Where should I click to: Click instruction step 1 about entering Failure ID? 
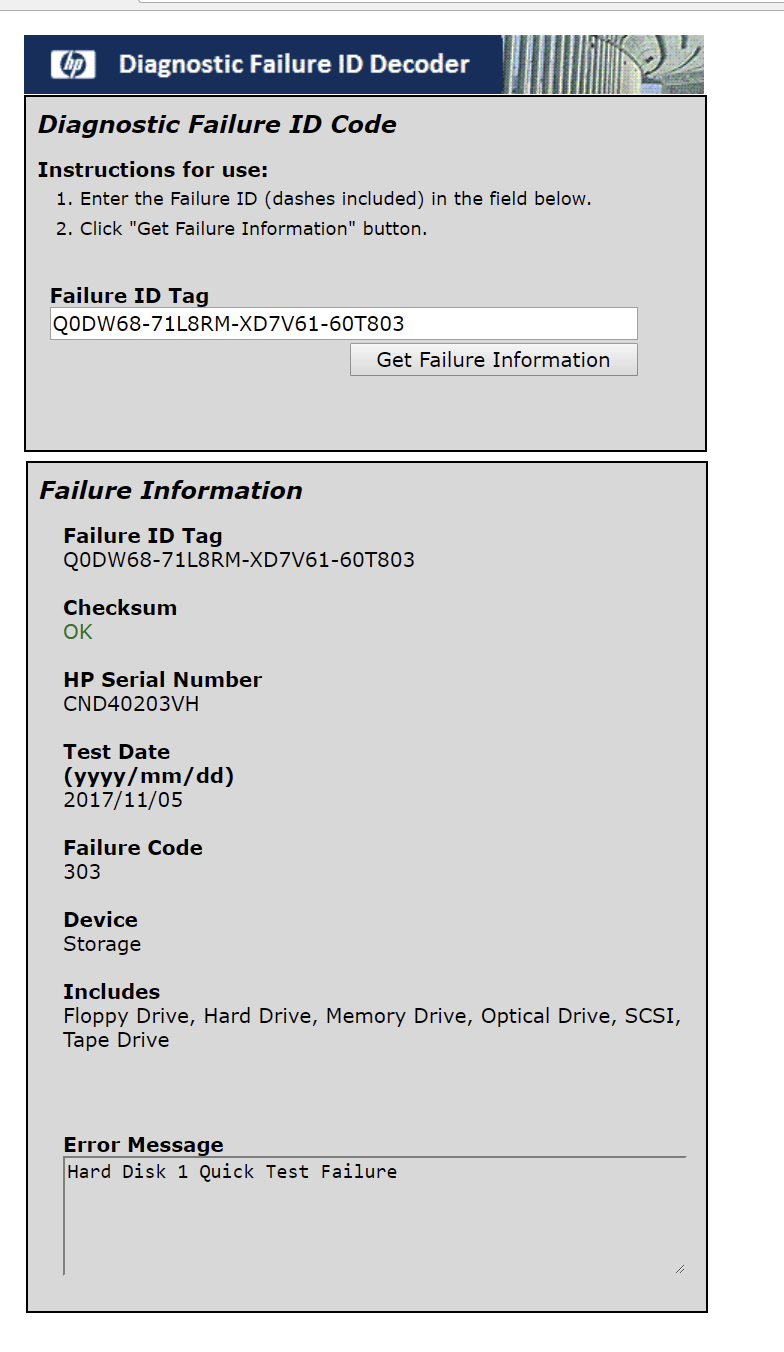[335, 199]
